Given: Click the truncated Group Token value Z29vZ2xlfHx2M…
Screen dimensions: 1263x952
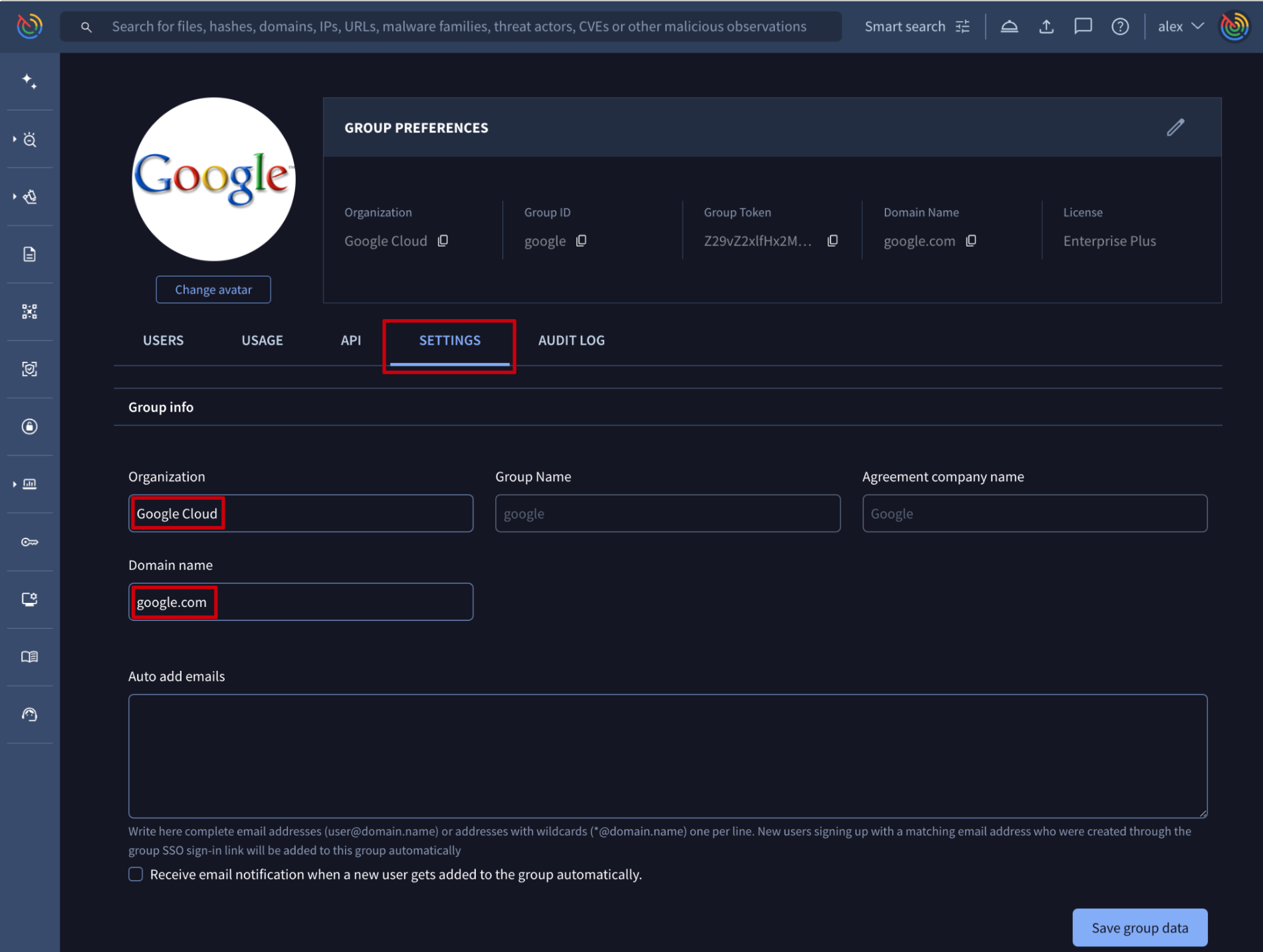Looking at the screenshot, I should click(758, 241).
